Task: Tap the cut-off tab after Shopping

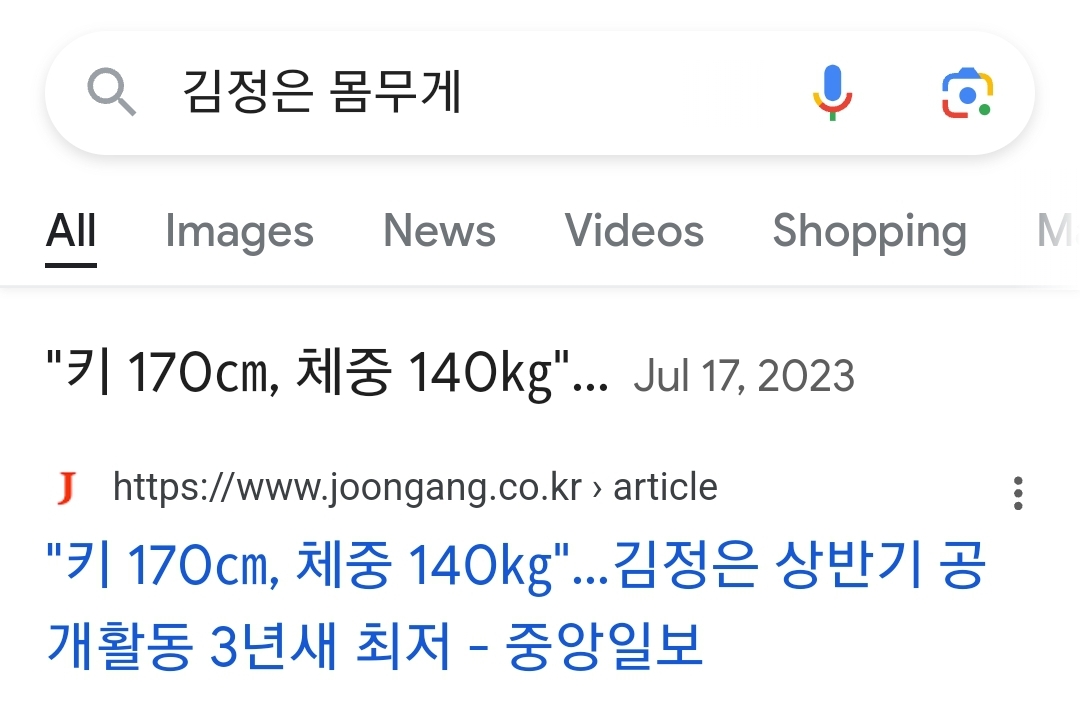Action: (1055, 232)
